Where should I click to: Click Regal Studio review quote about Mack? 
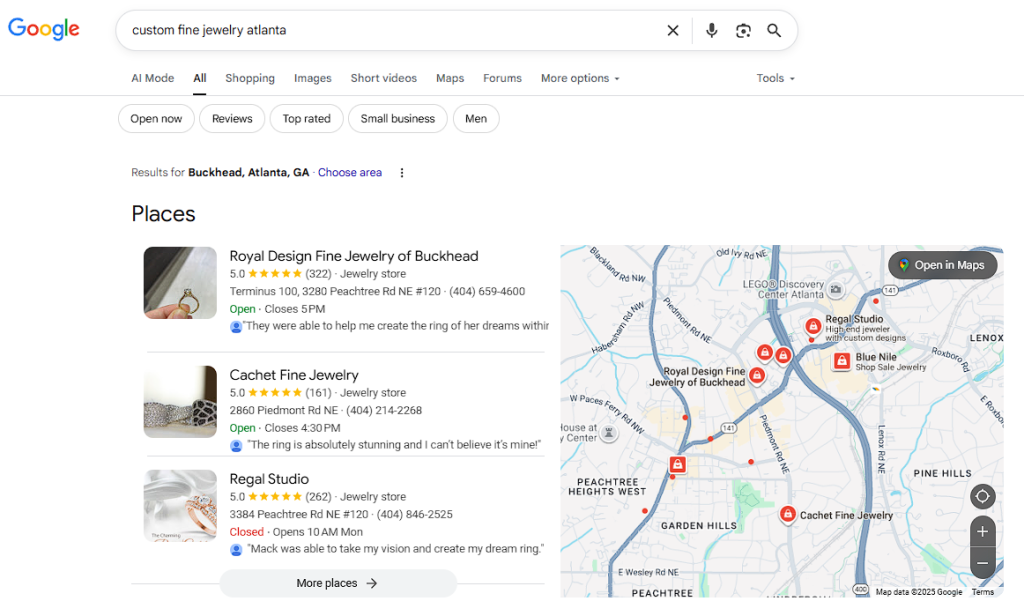(396, 549)
